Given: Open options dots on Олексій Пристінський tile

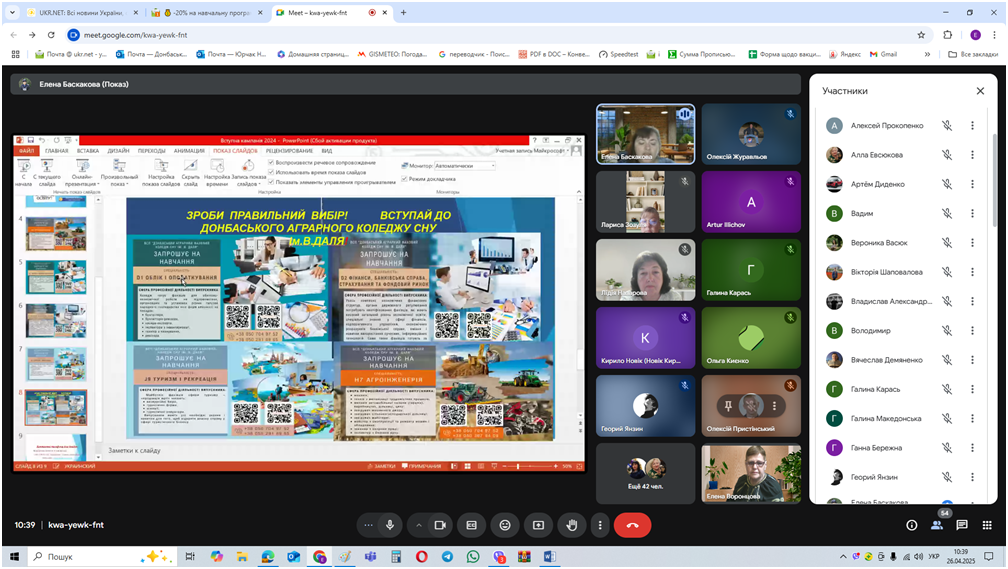Looking at the screenshot, I should point(774,406).
